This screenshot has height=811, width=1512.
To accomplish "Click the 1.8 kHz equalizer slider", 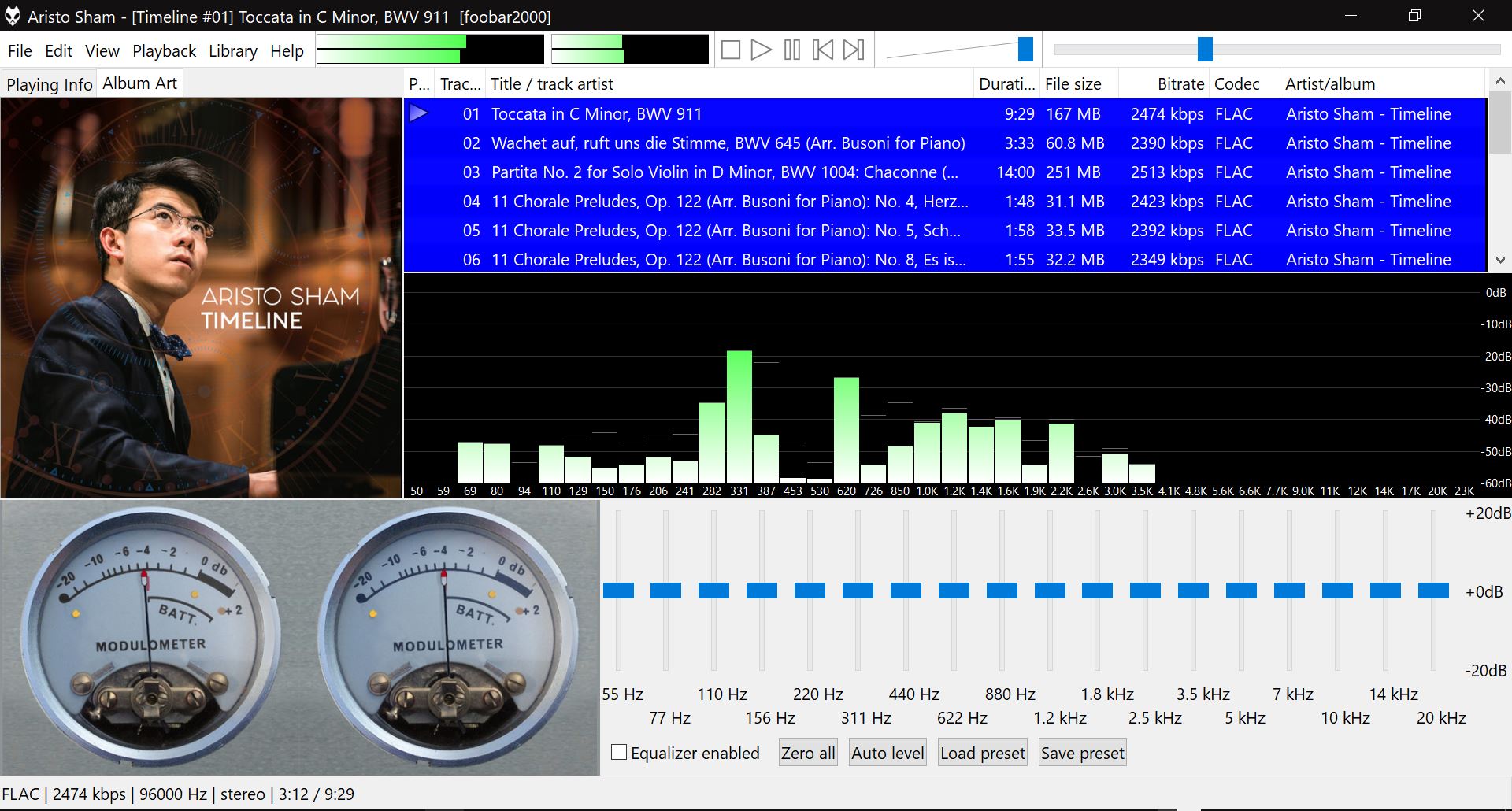I will click(x=1098, y=591).
